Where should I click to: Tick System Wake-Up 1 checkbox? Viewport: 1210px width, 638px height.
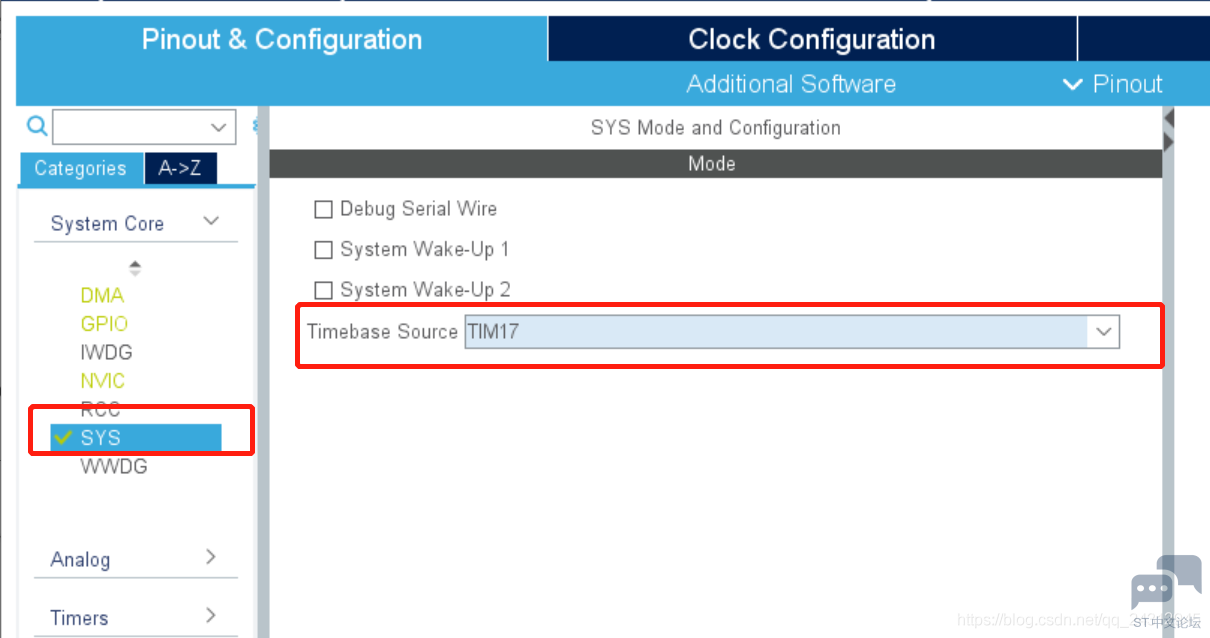coord(323,250)
